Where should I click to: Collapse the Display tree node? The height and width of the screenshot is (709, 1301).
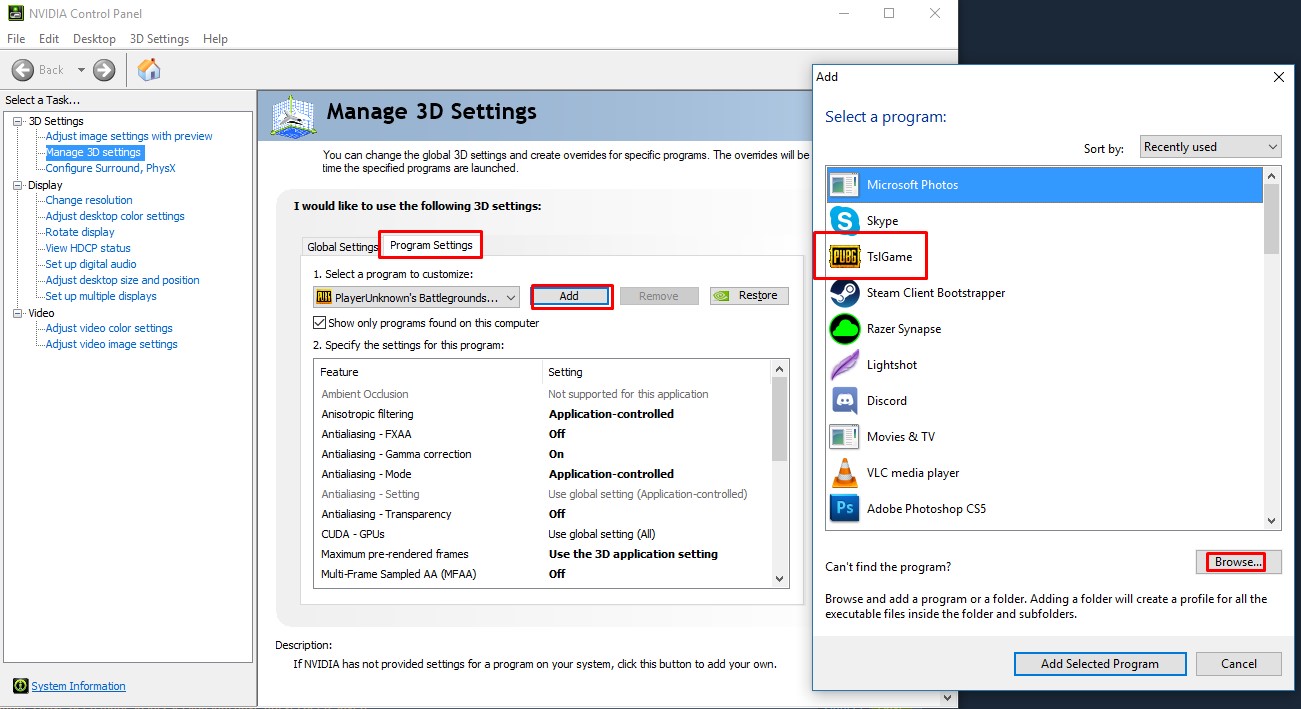pyautogui.click(x=18, y=185)
